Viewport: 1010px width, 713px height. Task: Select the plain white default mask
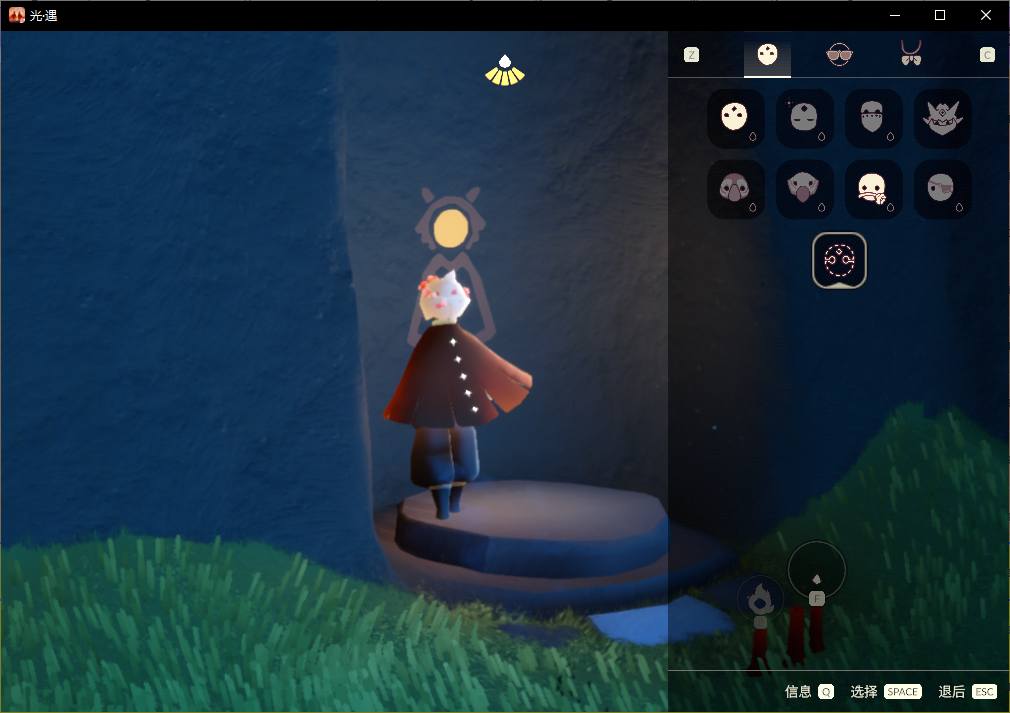735,119
